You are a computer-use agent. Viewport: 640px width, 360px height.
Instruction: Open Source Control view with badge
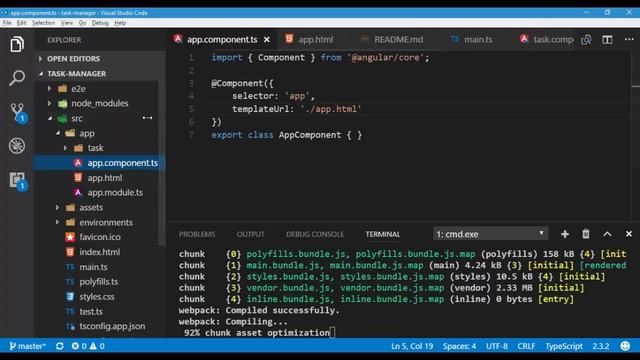tap(18, 112)
